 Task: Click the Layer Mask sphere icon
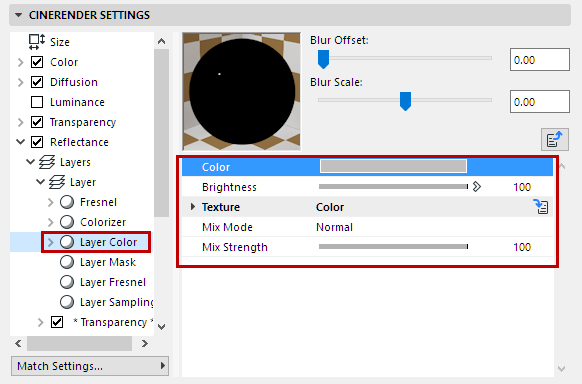(67, 262)
